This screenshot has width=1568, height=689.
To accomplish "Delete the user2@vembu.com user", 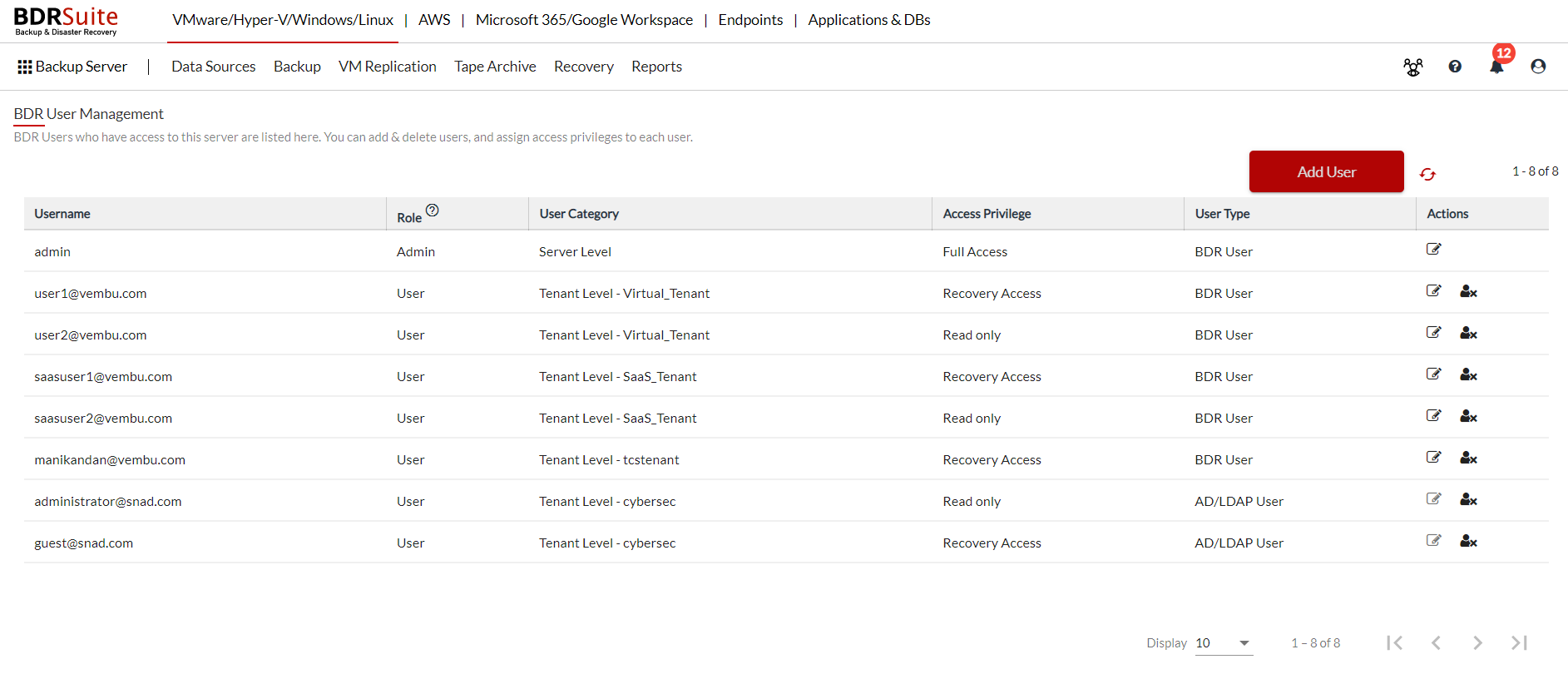I will coord(1468,333).
